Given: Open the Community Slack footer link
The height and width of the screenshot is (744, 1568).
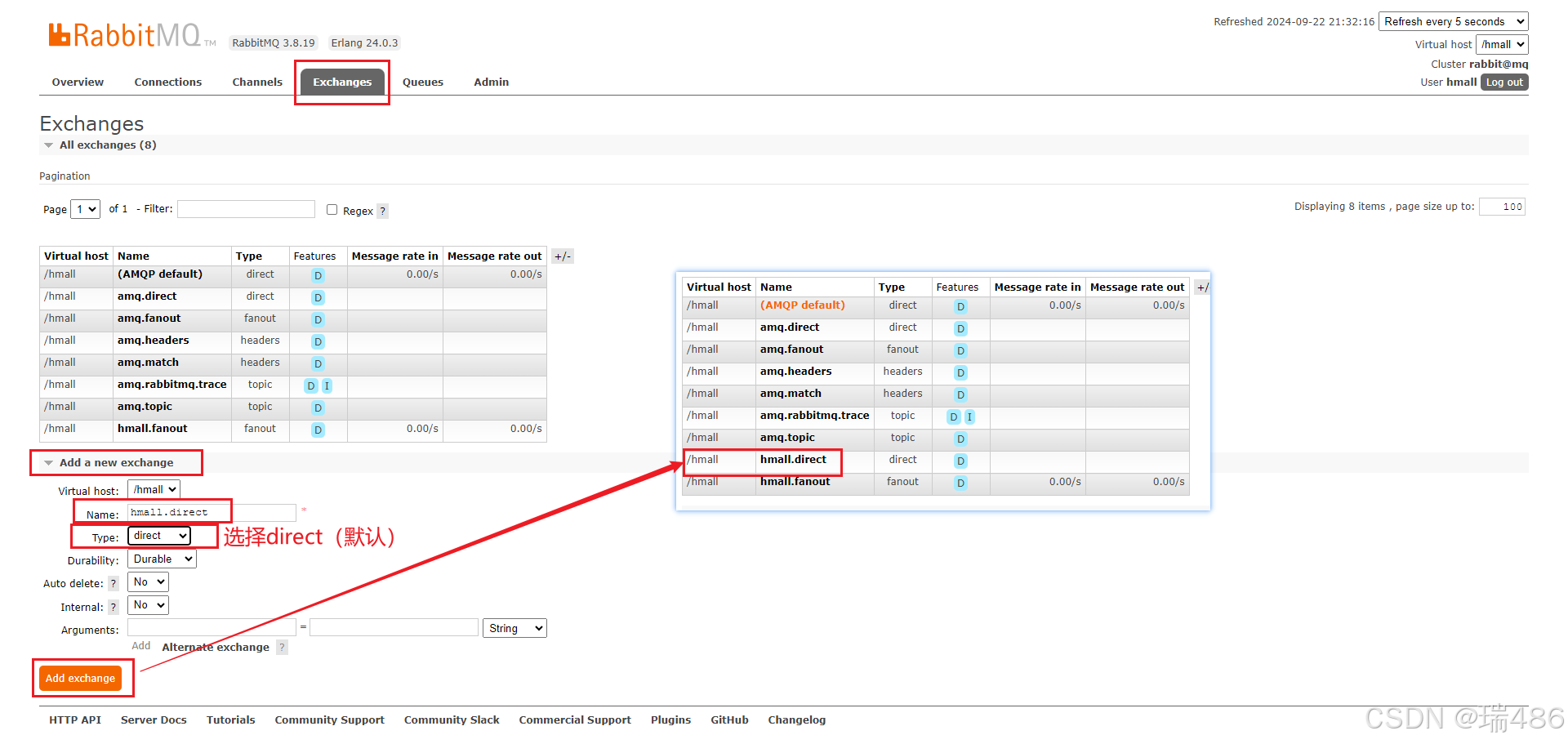Looking at the screenshot, I should [452, 720].
